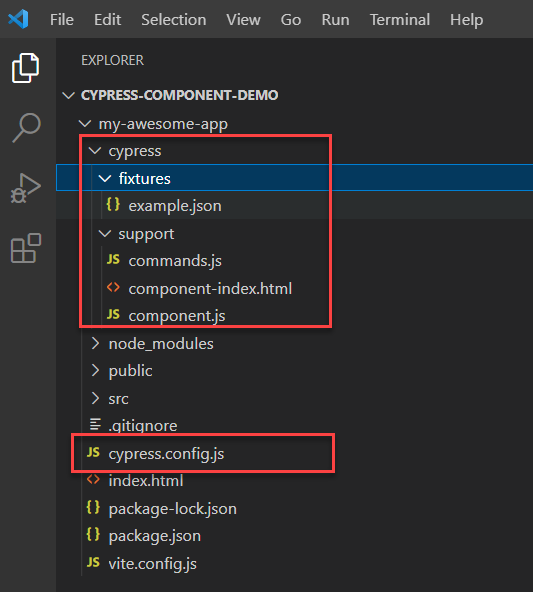Click the VS Code logo icon
The image size is (533, 592).
tap(18, 19)
